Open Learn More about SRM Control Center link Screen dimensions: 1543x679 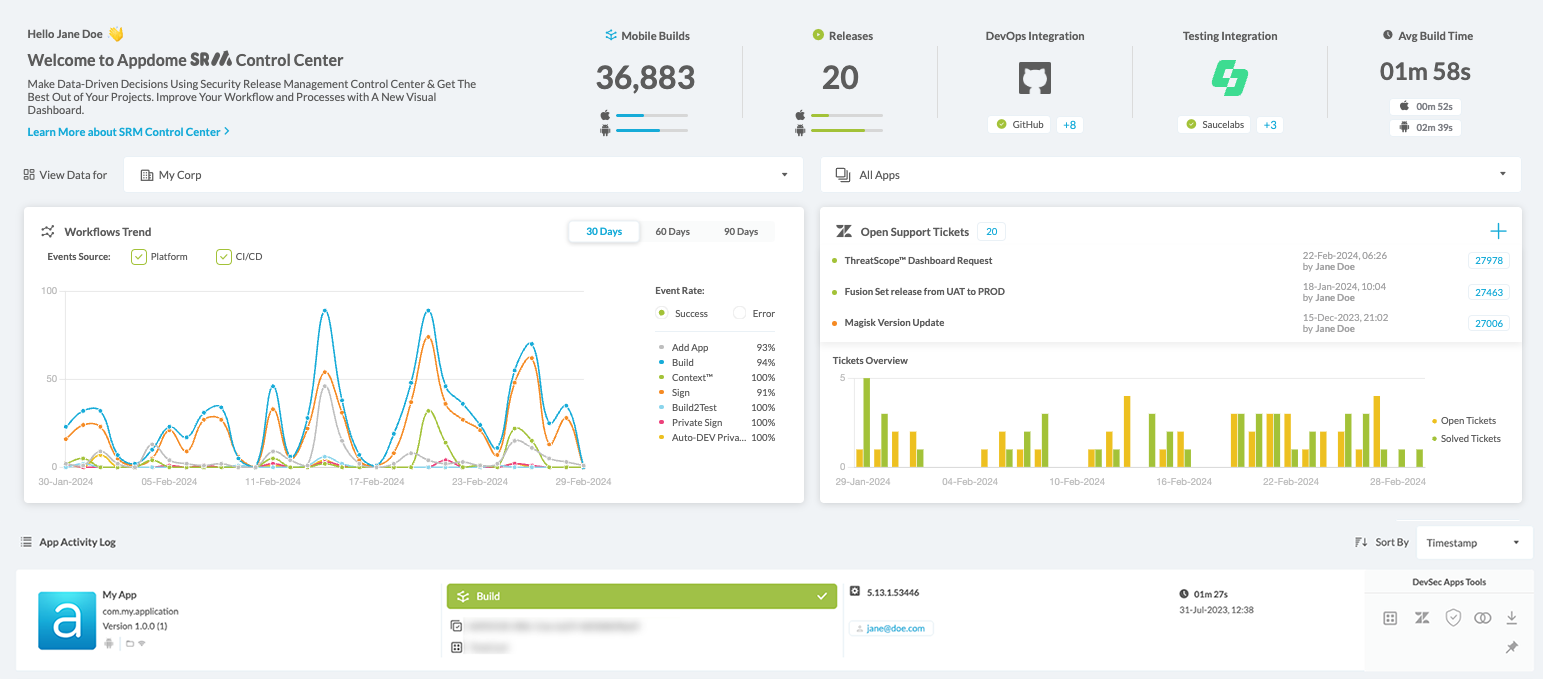coord(128,132)
